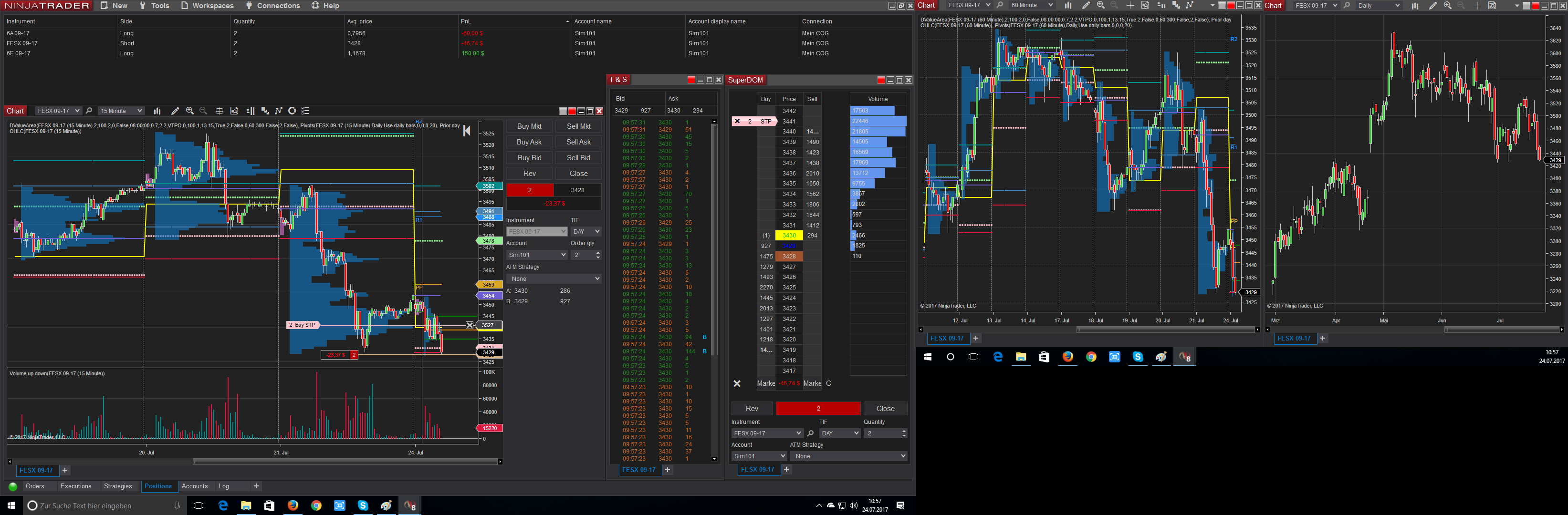Open properties list icon in 15 Minute chart
Viewport: 1568px width, 515px height.
305,111
